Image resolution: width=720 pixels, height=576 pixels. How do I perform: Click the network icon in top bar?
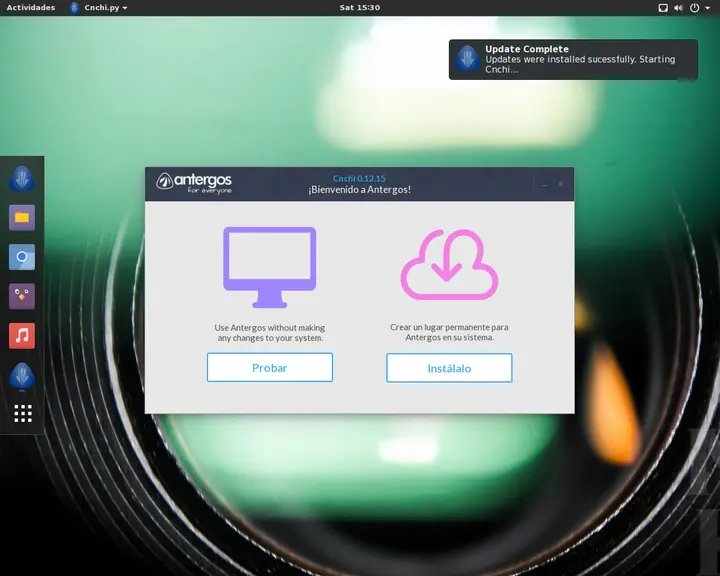coord(663,8)
